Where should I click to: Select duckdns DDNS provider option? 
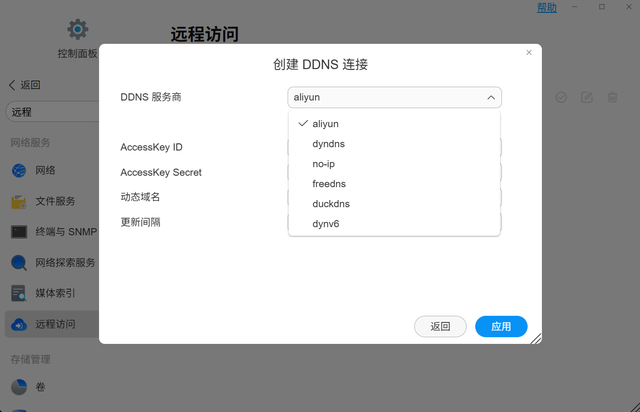[x=331, y=204]
